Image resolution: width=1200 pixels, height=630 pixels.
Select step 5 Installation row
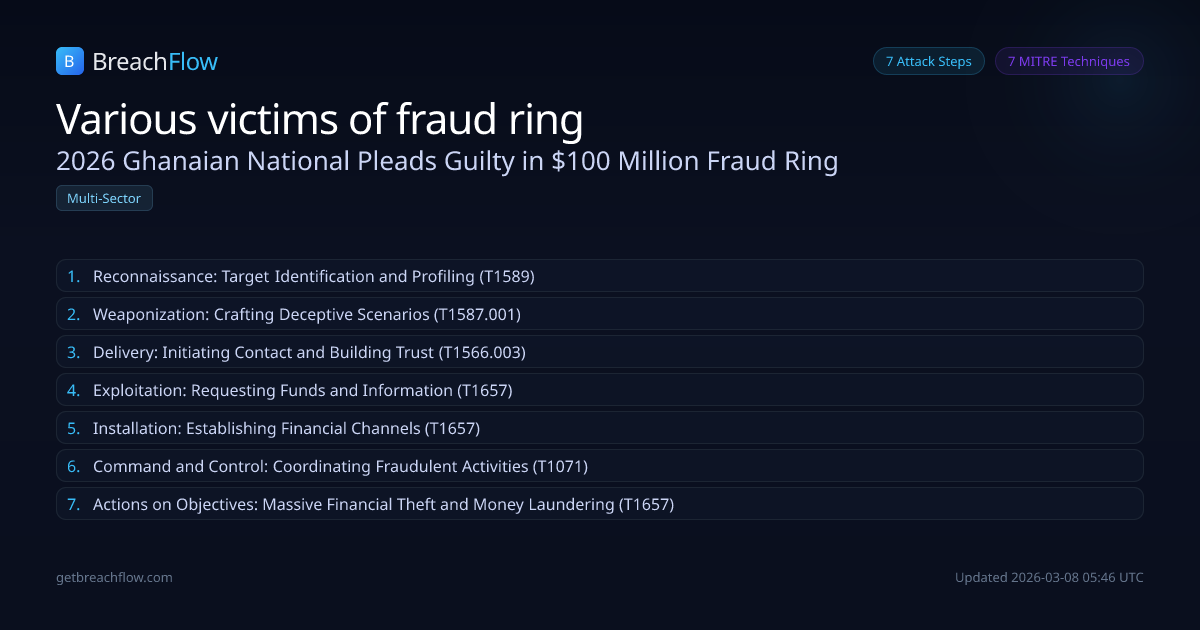pos(600,428)
